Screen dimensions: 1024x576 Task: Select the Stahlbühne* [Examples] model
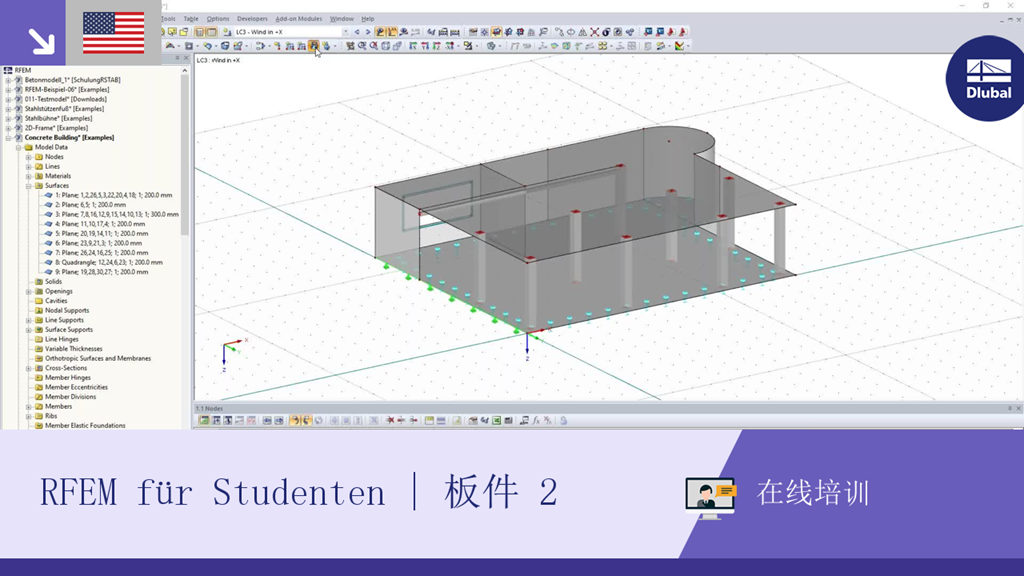(x=59, y=119)
